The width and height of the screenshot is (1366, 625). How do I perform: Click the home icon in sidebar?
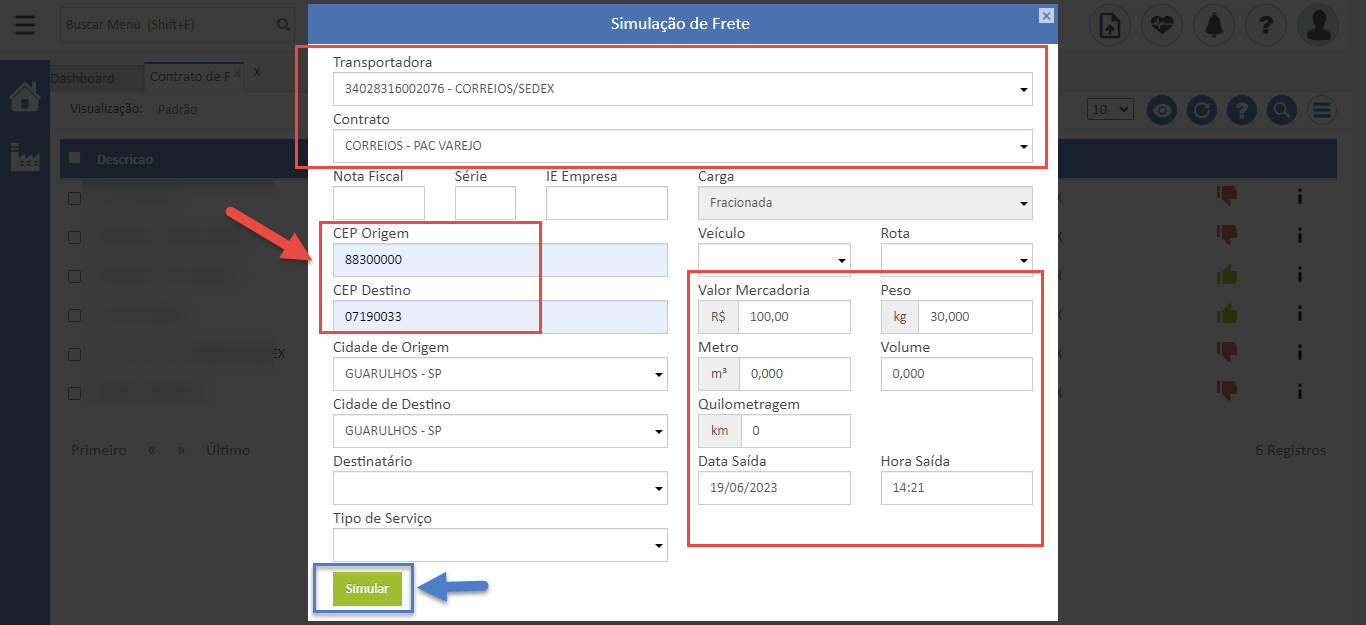[x=24, y=97]
